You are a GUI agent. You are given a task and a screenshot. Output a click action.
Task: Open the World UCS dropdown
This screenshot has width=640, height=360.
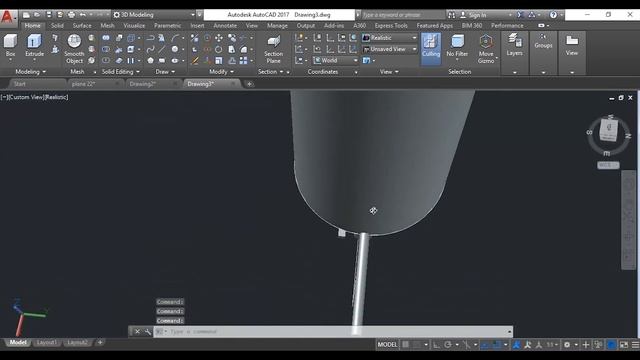(x=336, y=60)
